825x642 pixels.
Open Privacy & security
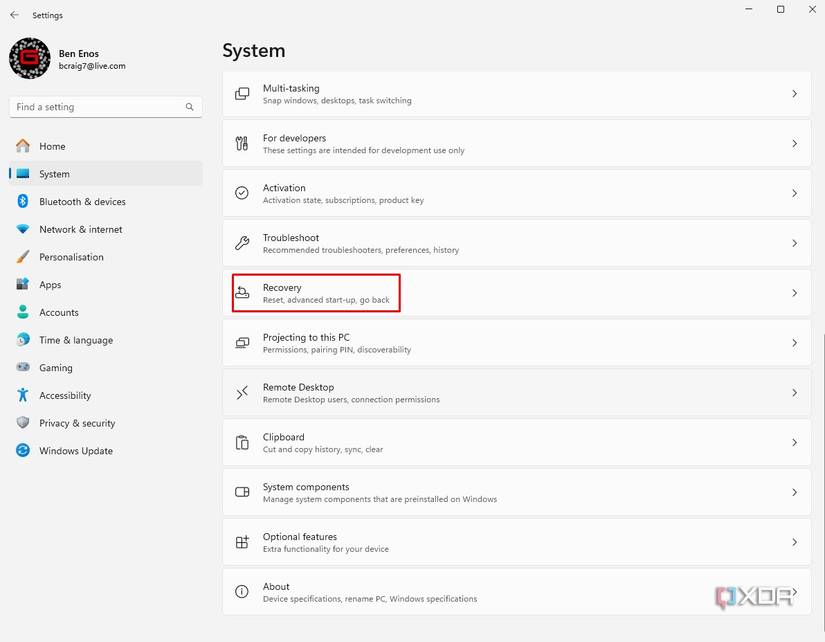pos(105,423)
